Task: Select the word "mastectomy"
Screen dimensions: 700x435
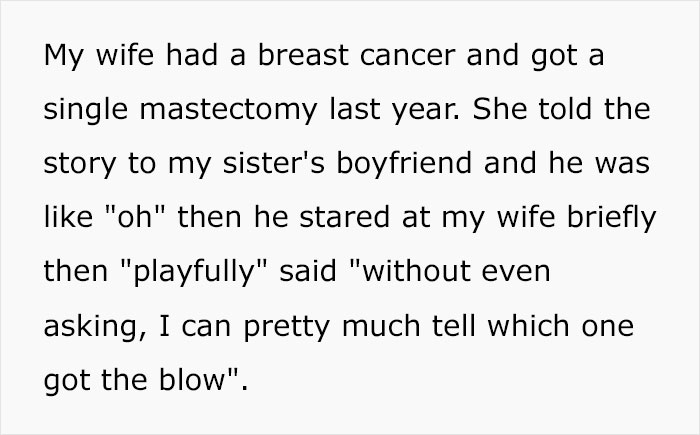Action: point(229,110)
